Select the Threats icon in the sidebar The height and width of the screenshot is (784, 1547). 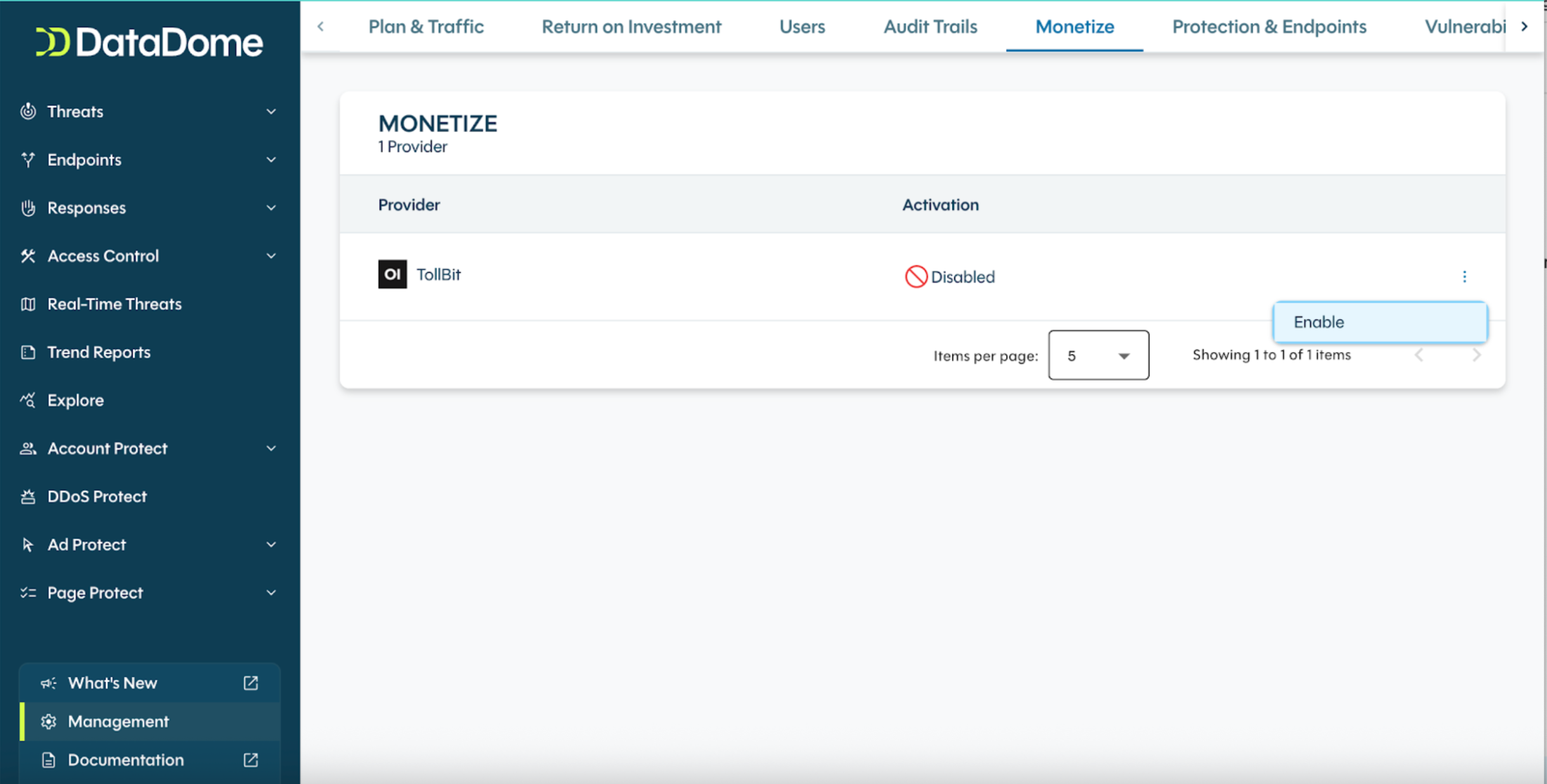click(28, 111)
